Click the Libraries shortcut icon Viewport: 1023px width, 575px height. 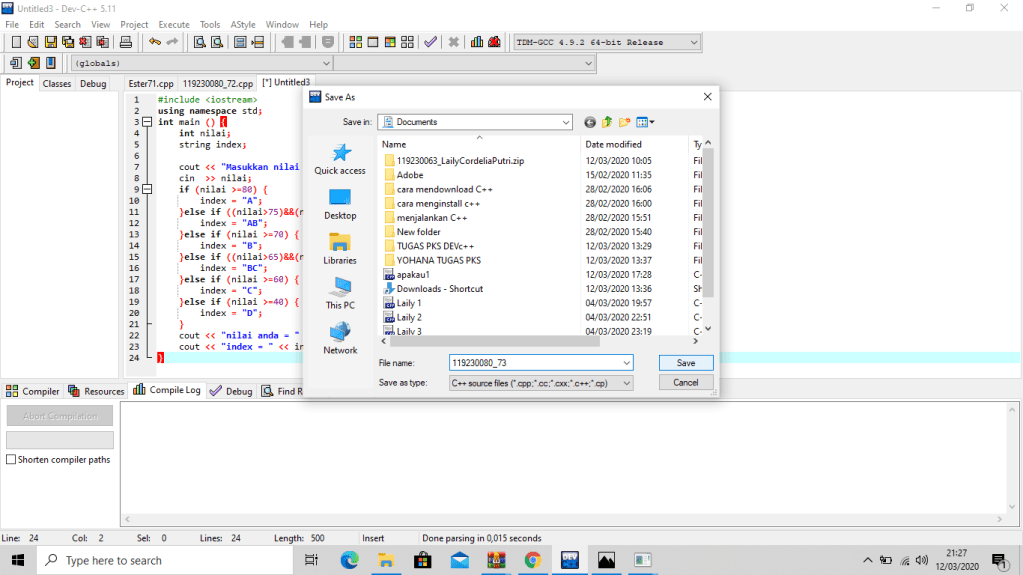pyautogui.click(x=340, y=248)
